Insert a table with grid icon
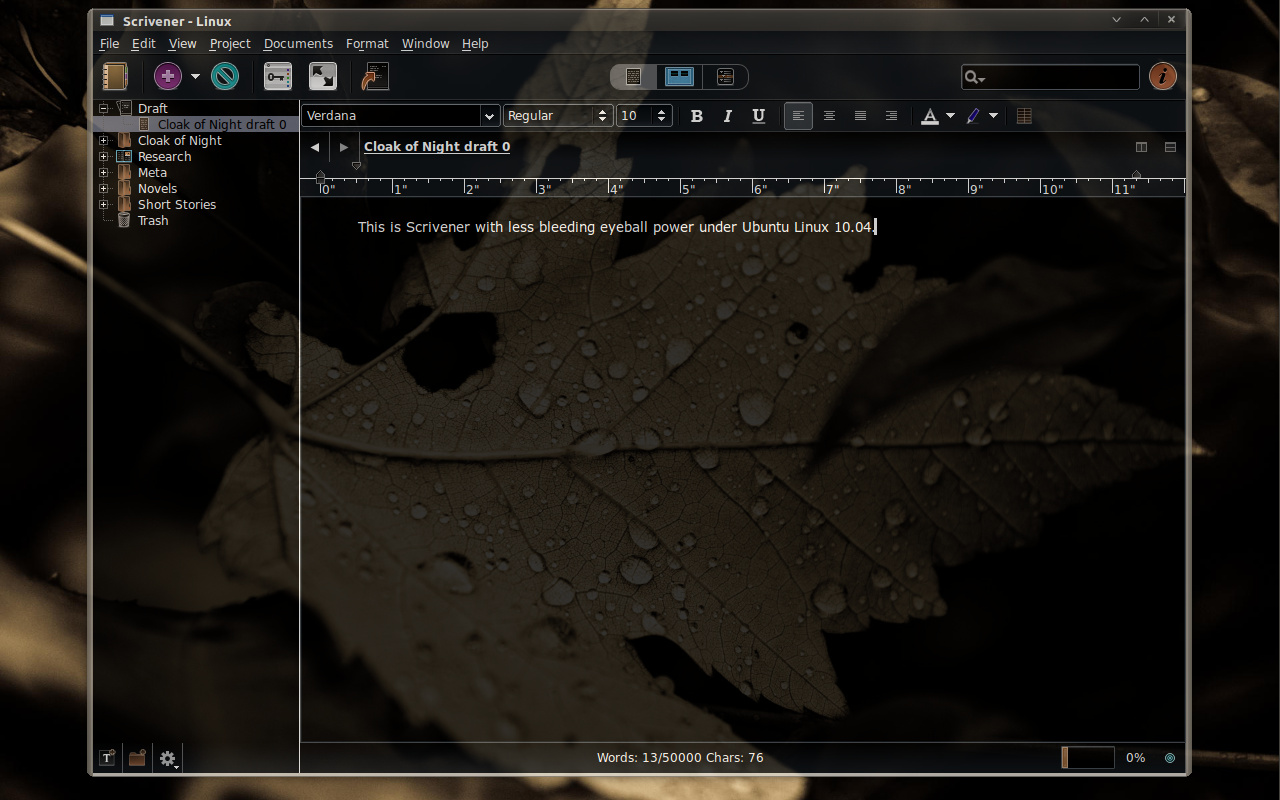This screenshot has height=800, width=1280. tap(1024, 116)
